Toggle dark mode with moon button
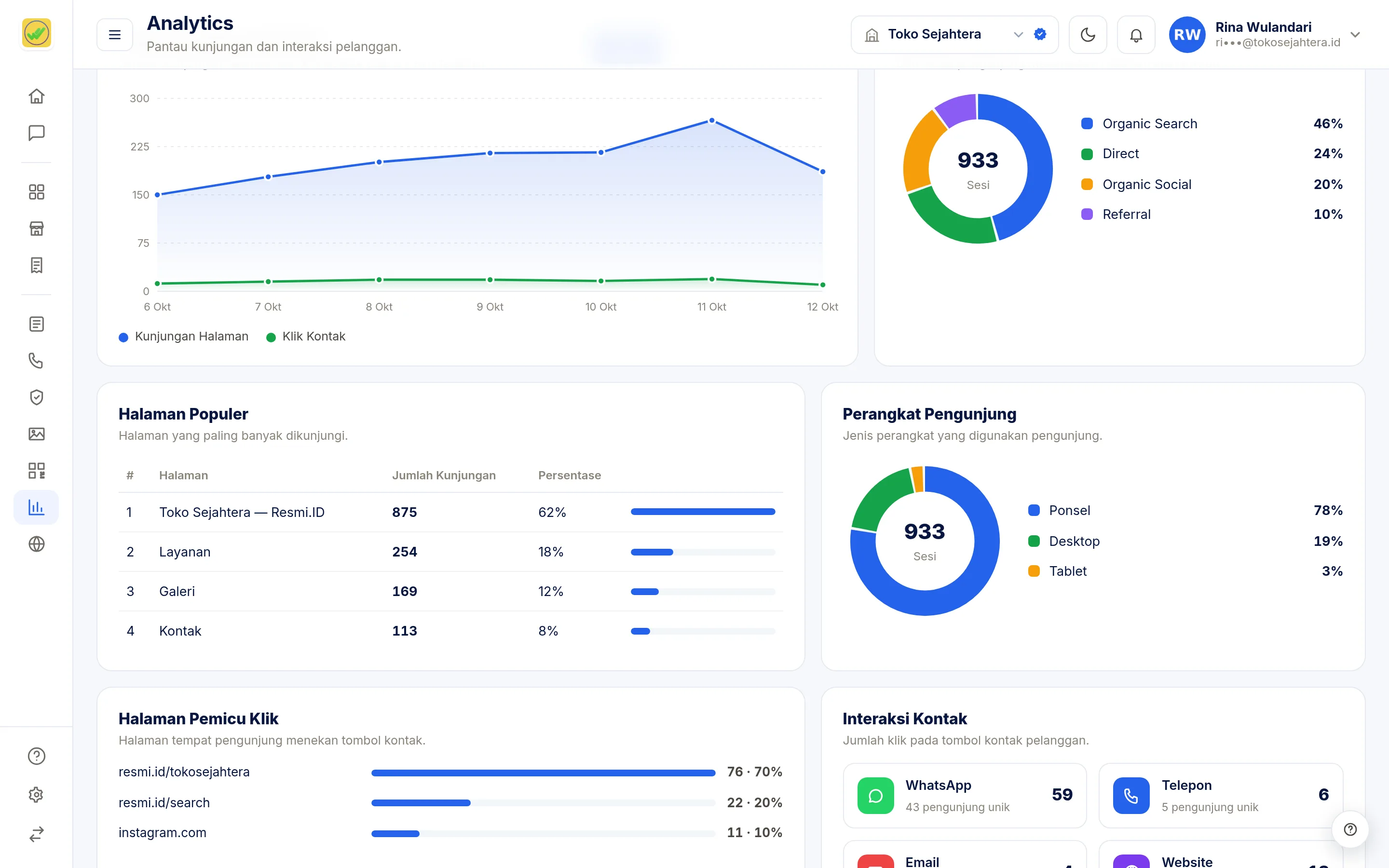The image size is (1389, 868). pos(1088,34)
